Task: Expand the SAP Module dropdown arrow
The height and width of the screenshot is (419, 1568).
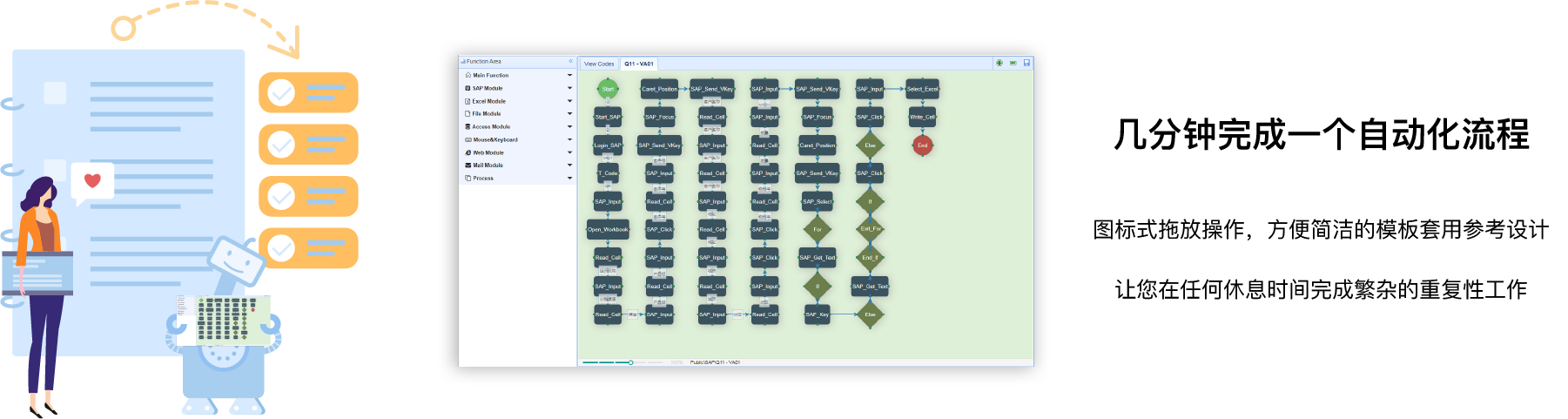Action: click(569, 88)
